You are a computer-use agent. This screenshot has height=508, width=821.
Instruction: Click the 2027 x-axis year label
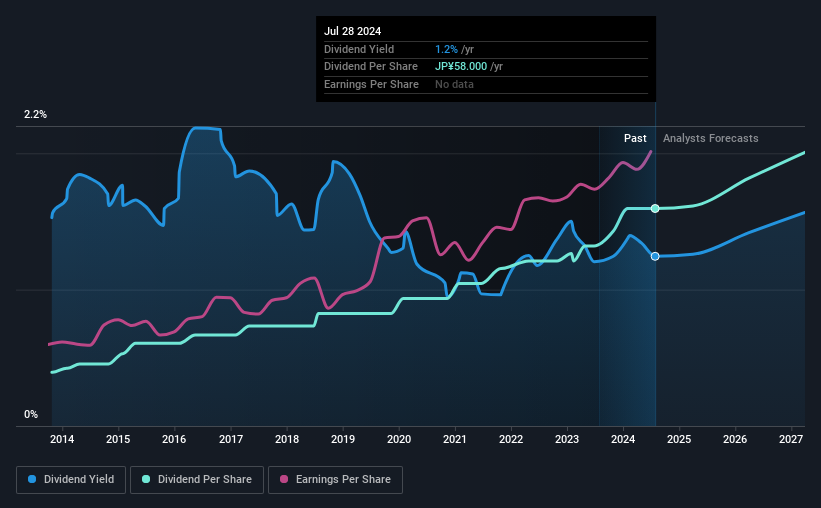click(791, 439)
